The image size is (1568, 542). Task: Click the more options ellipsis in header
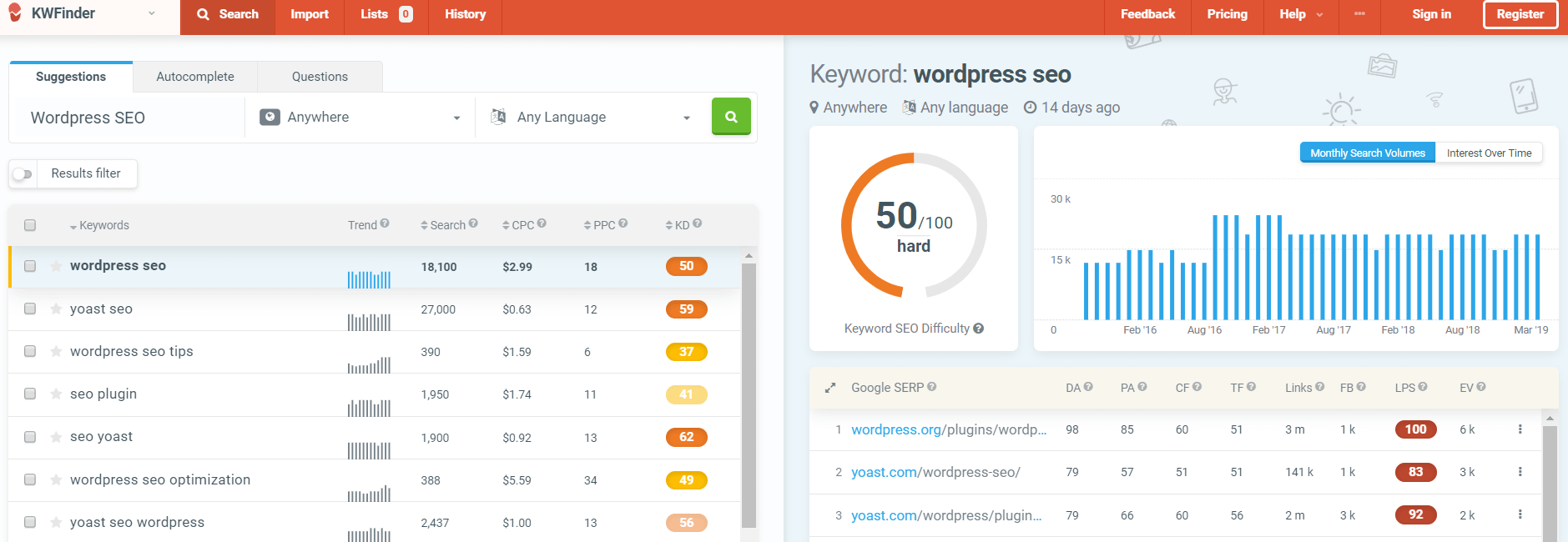[1359, 14]
